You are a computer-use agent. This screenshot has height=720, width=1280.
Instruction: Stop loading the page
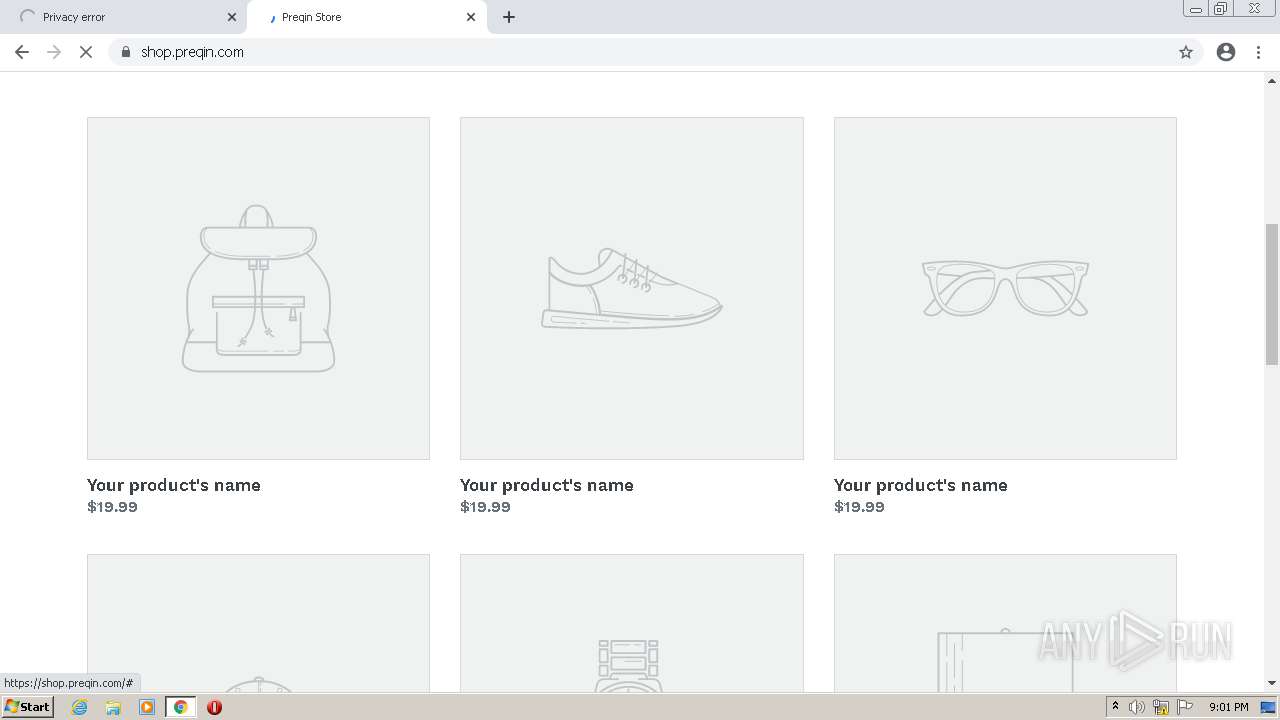tap(86, 52)
